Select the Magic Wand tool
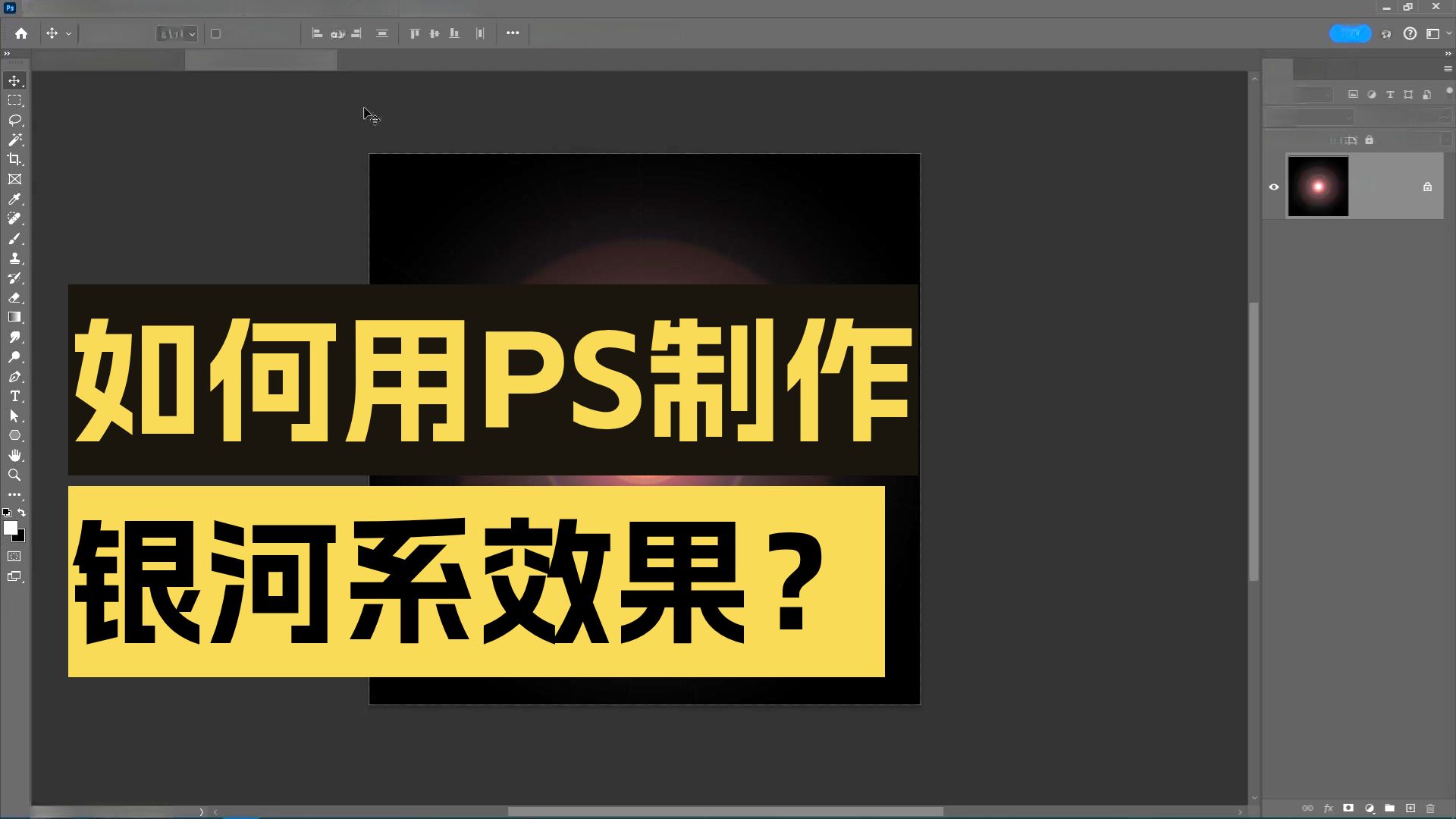 click(14, 140)
